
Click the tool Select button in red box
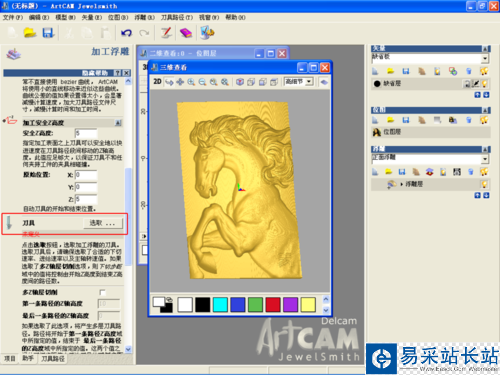coord(103,223)
